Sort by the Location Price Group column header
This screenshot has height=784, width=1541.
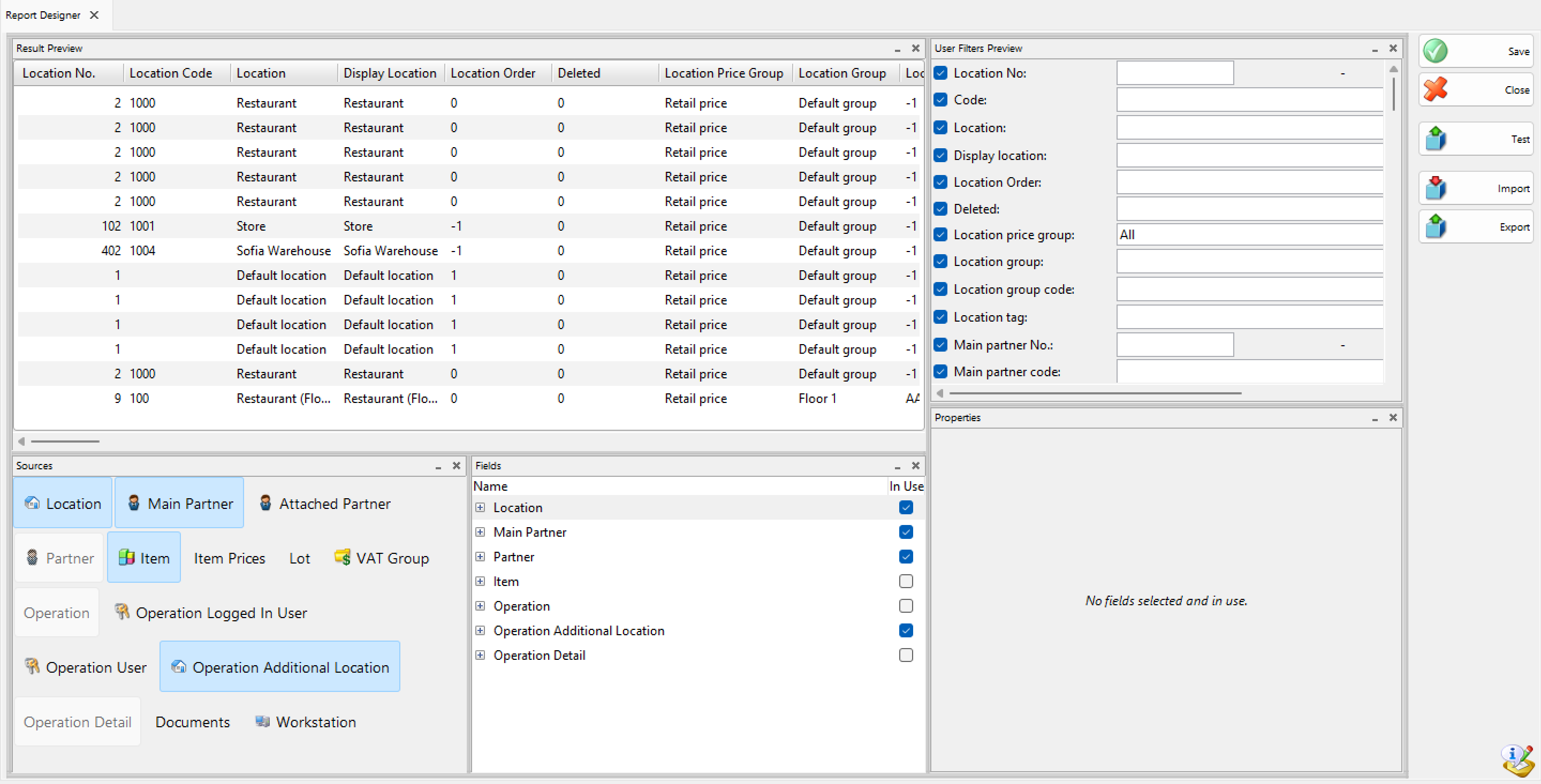pyautogui.click(x=723, y=73)
